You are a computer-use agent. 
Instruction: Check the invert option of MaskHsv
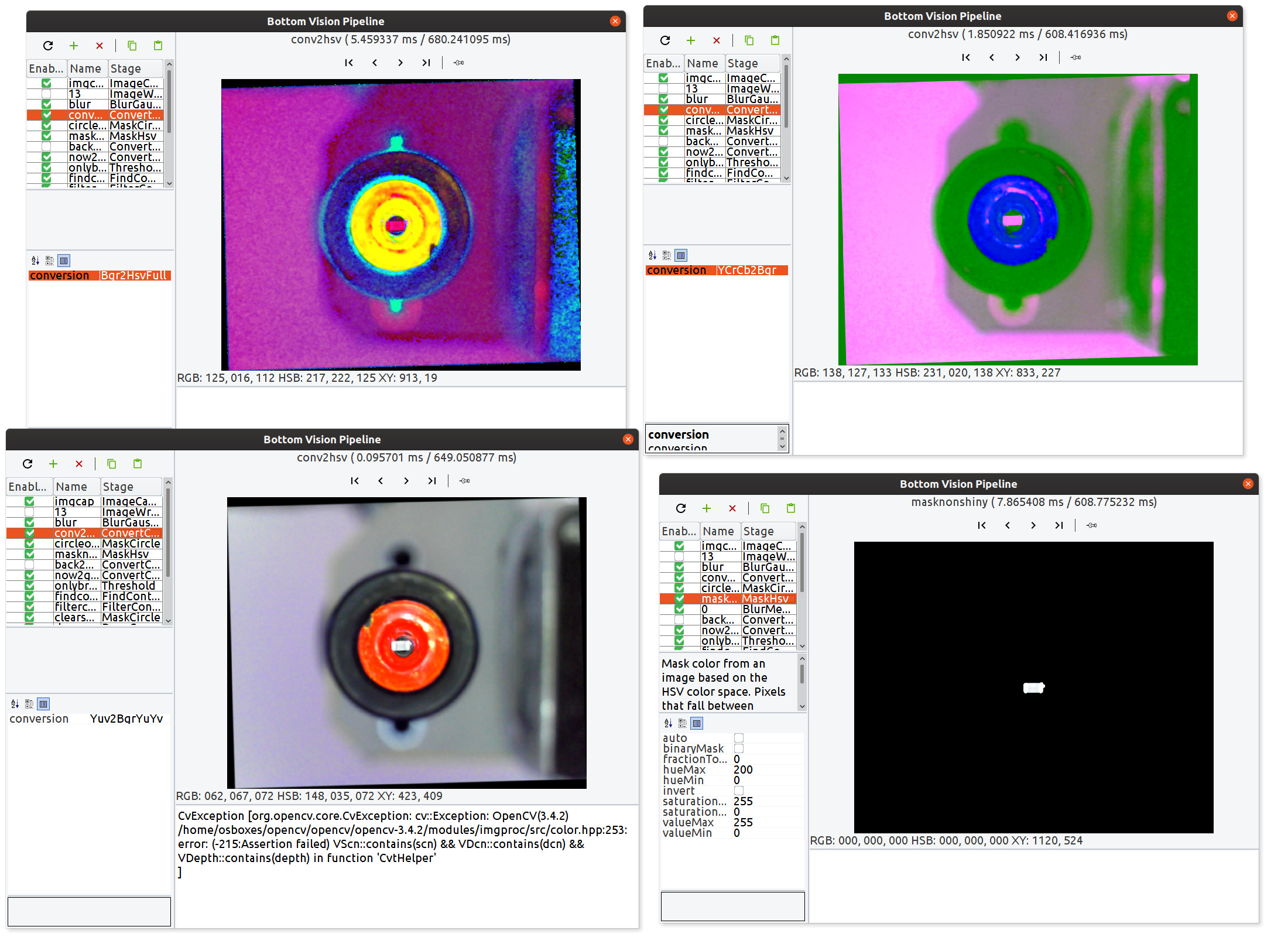tap(739, 791)
